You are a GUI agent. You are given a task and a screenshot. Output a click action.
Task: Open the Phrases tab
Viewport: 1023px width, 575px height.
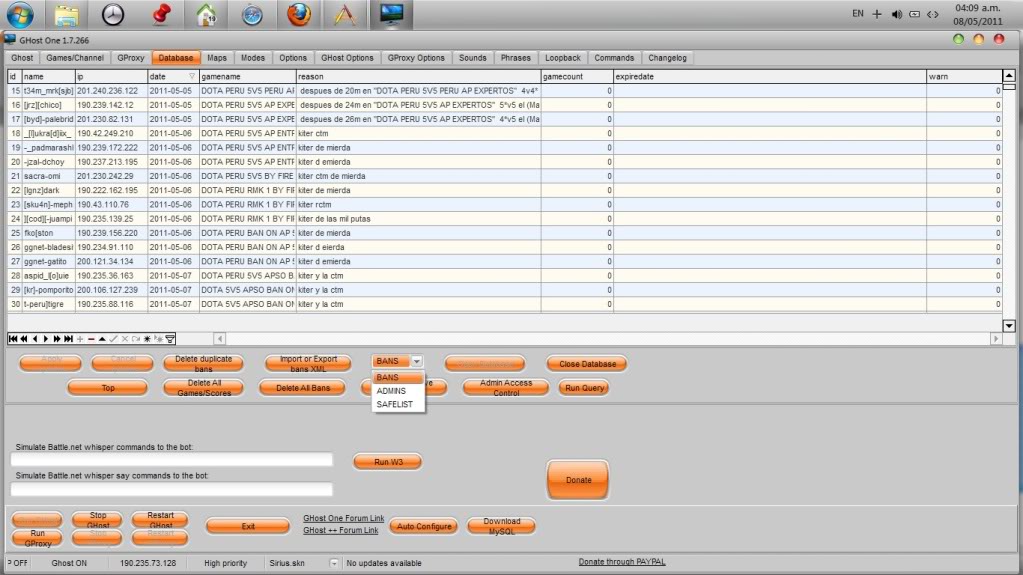(x=515, y=58)
